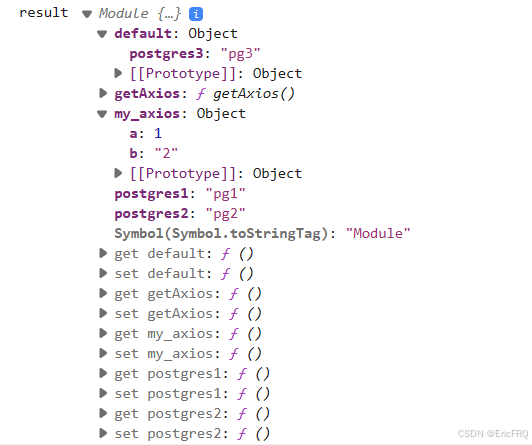Screen dimensions: 532x445
Task: Select the Symbol.toStringTag "Module" row
Action: (262, 234)
